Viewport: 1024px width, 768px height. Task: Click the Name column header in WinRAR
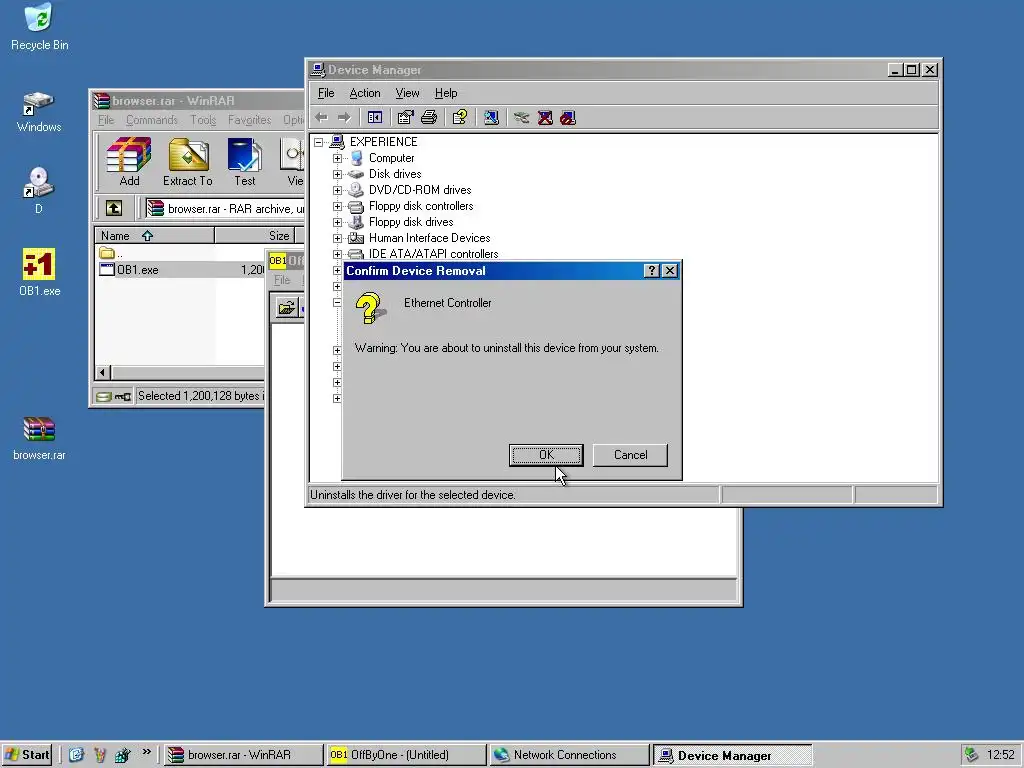tap(155, 236)
